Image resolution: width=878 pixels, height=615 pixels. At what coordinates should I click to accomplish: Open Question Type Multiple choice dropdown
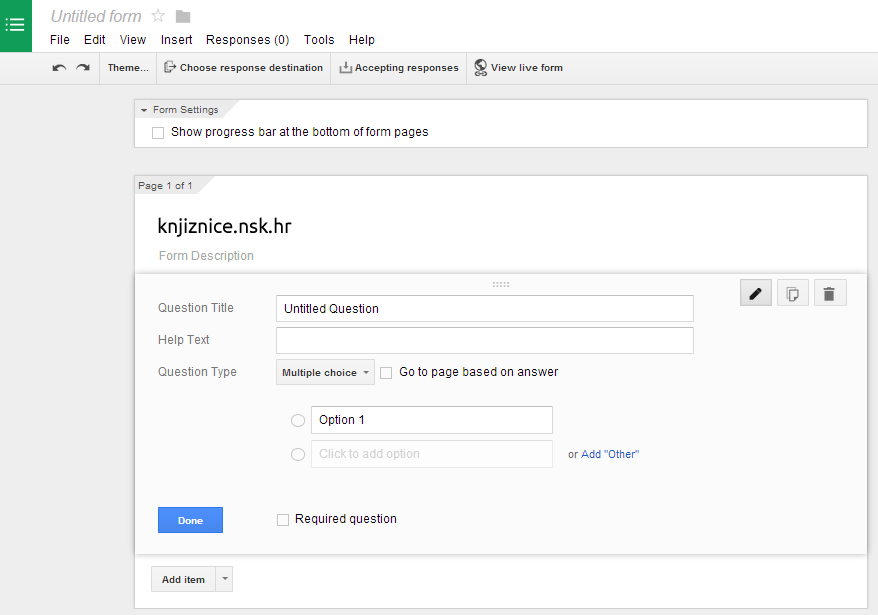point(325,372)
